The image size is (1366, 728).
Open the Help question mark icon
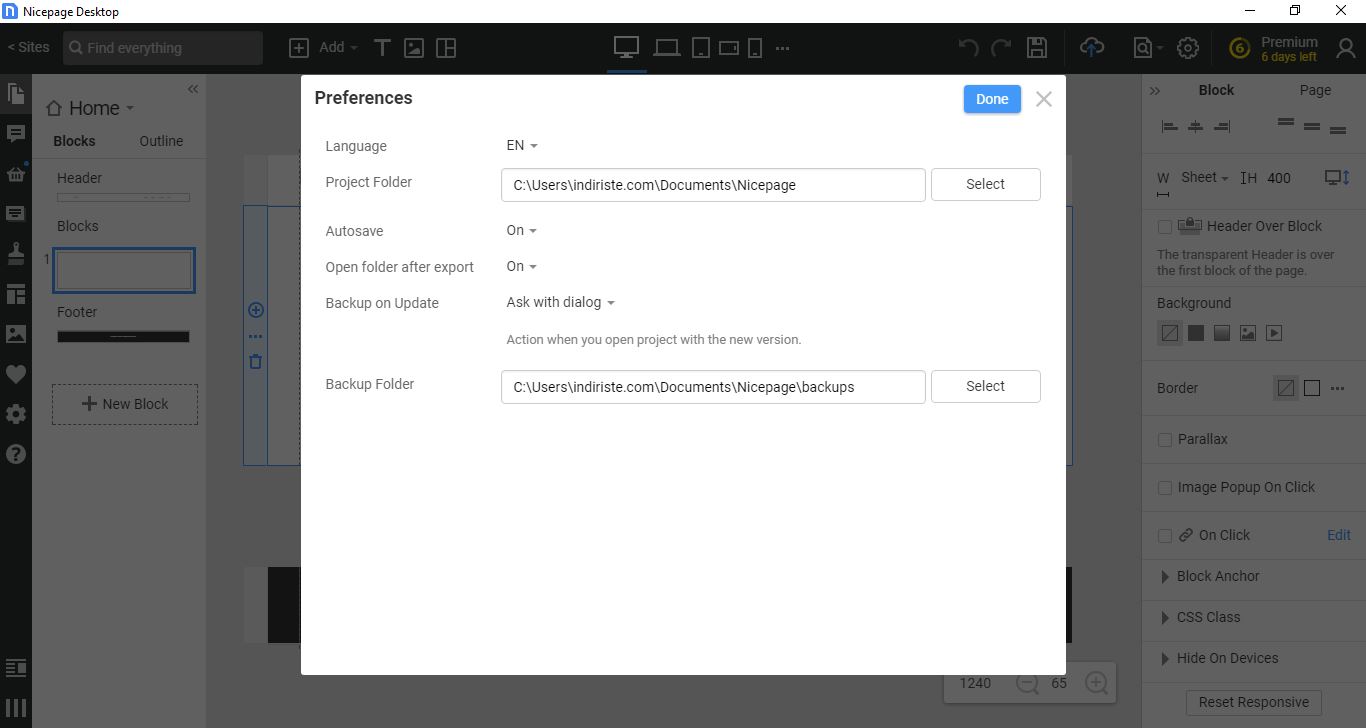16,454
